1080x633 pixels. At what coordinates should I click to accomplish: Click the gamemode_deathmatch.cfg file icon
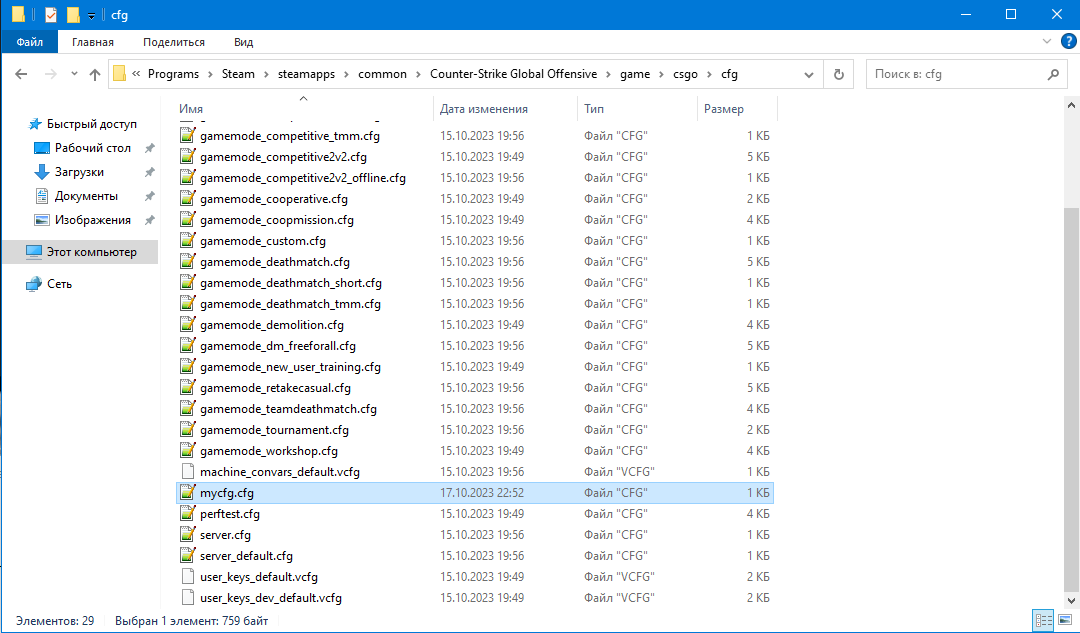pyautogui.click(x=187, y=262)
